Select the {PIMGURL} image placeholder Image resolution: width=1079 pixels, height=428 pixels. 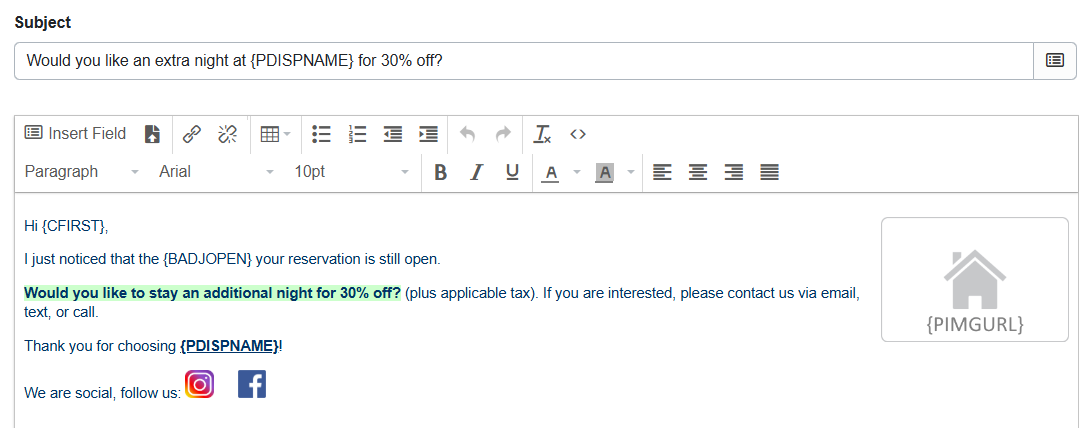click(974, 280)
